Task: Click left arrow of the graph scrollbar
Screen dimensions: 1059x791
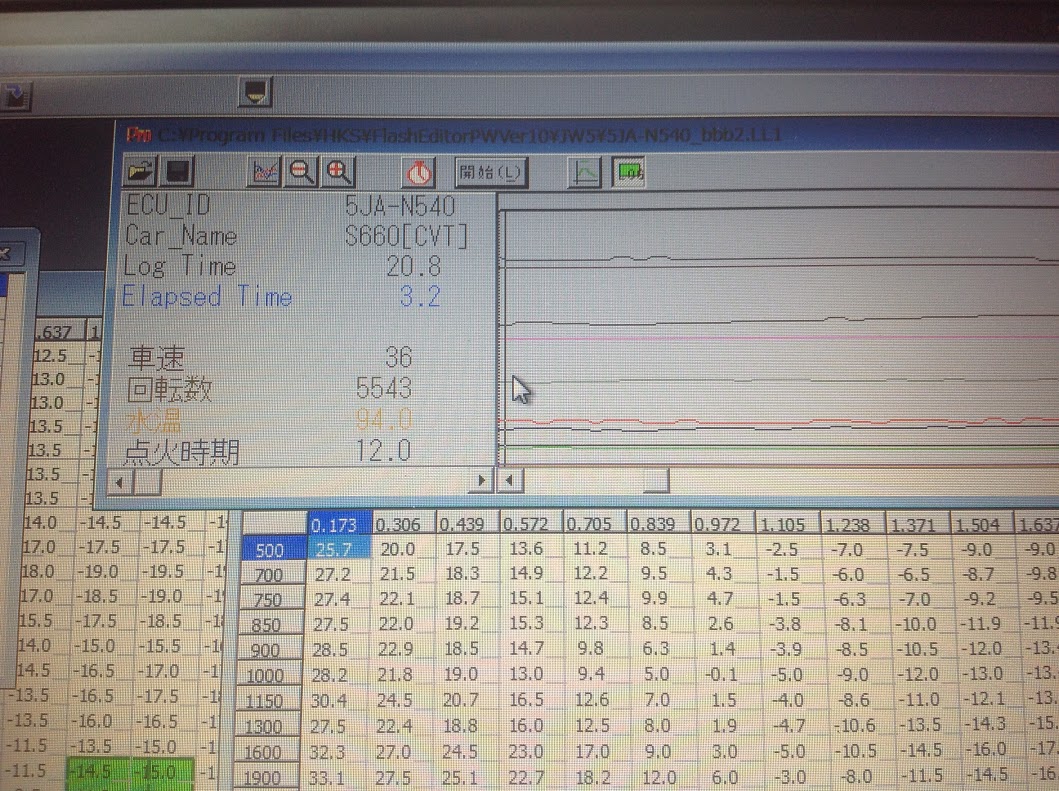Action: 510,481
